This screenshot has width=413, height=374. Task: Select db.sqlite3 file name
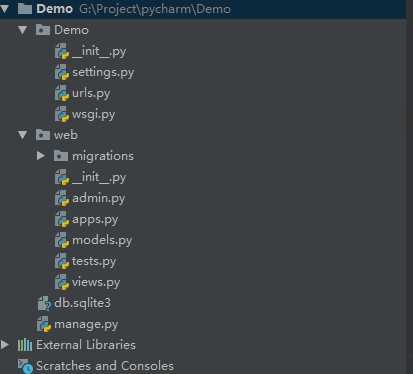point(82,303)
